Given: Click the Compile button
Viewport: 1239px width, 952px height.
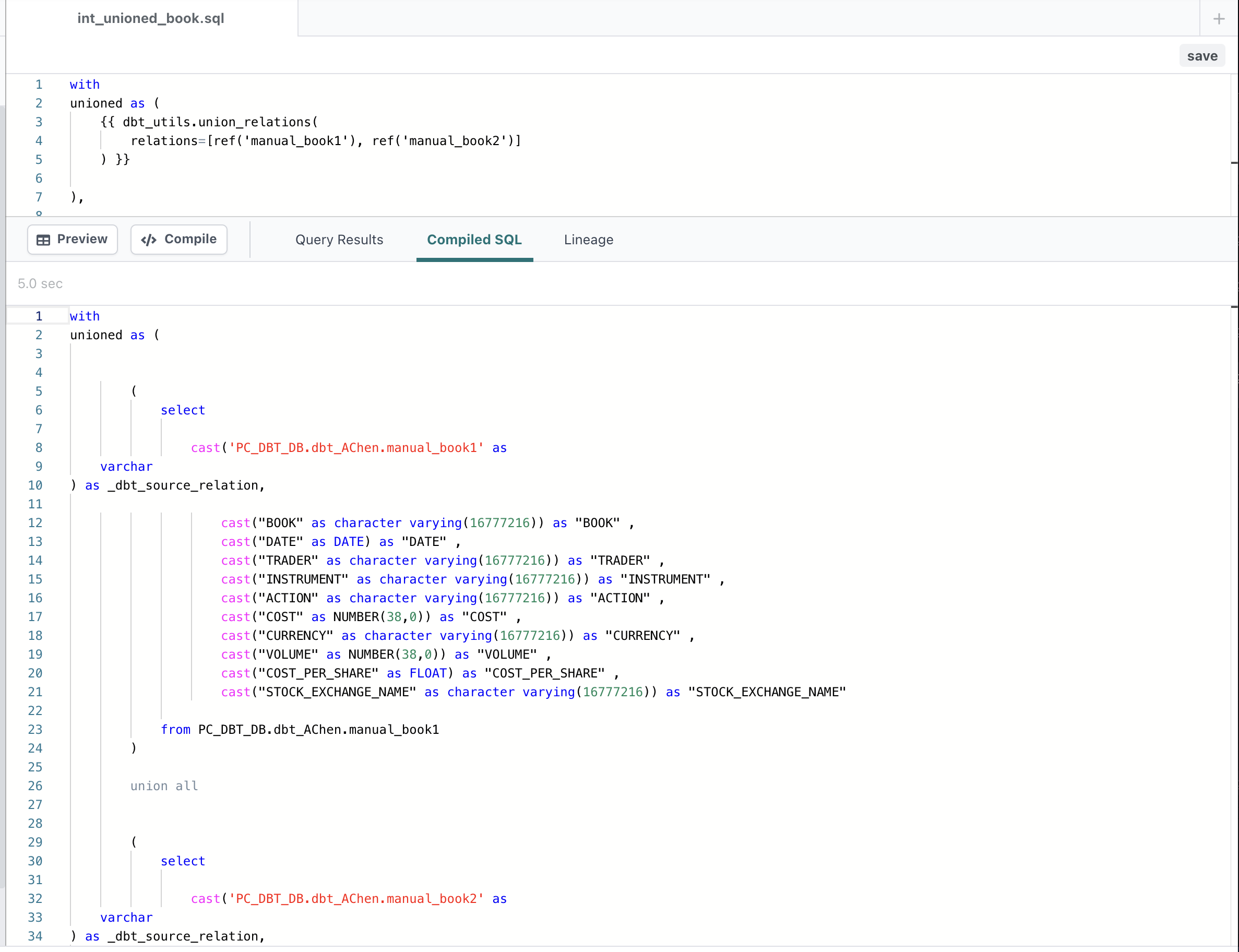Looking at the screenshot, I should pos(179,239).
